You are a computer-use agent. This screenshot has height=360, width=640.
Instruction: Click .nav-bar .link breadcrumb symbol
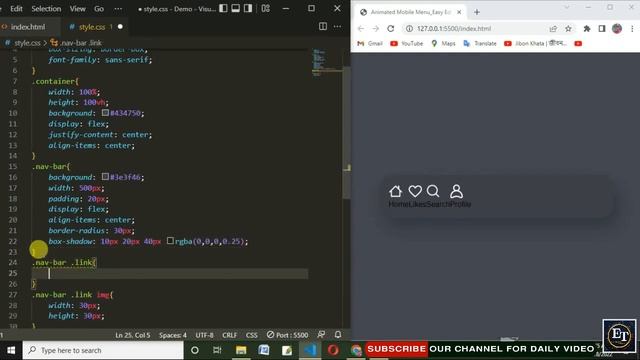(x=81, y=43)
